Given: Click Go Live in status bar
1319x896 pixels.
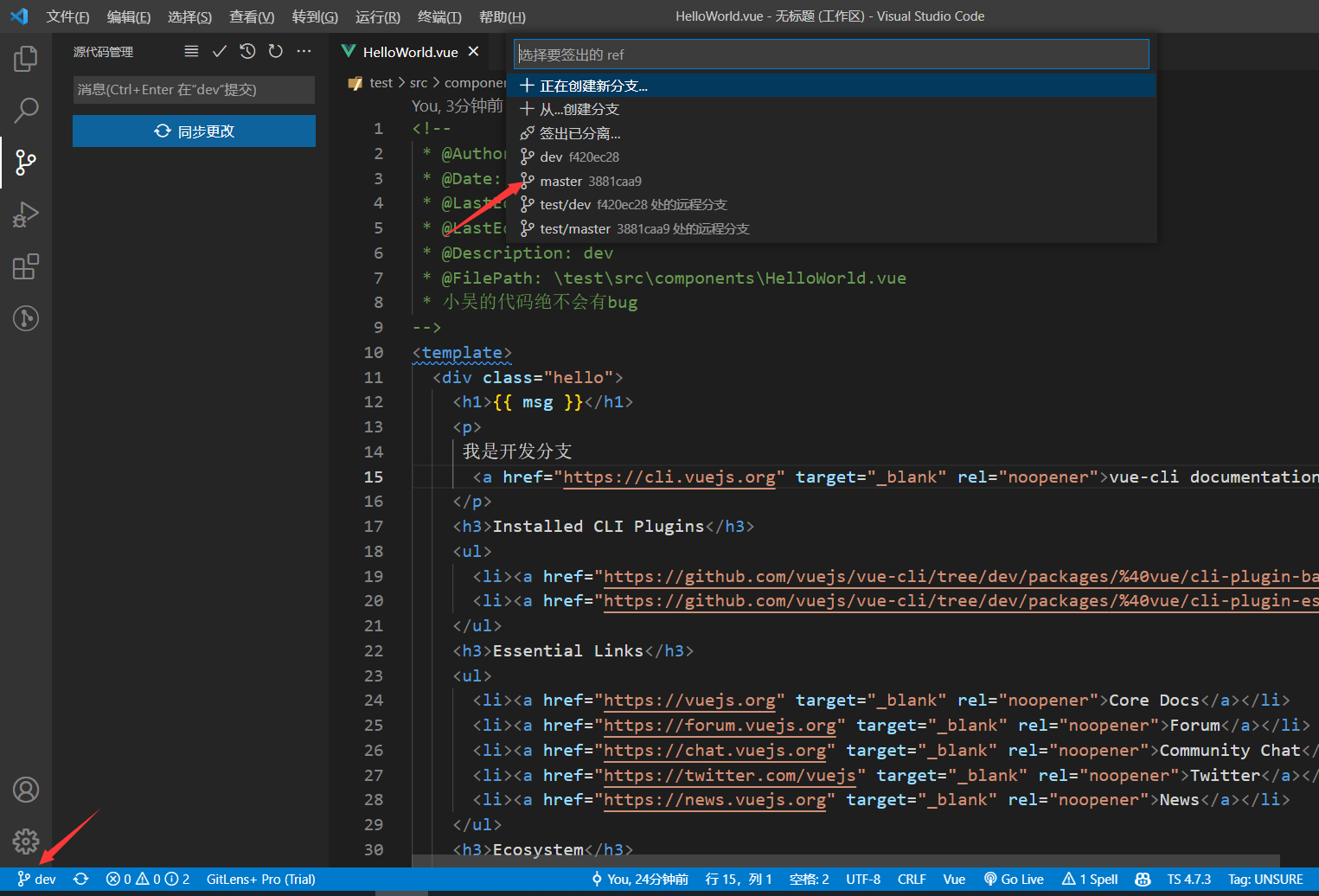Looking at the screenshot, I should pos(1014,880).
